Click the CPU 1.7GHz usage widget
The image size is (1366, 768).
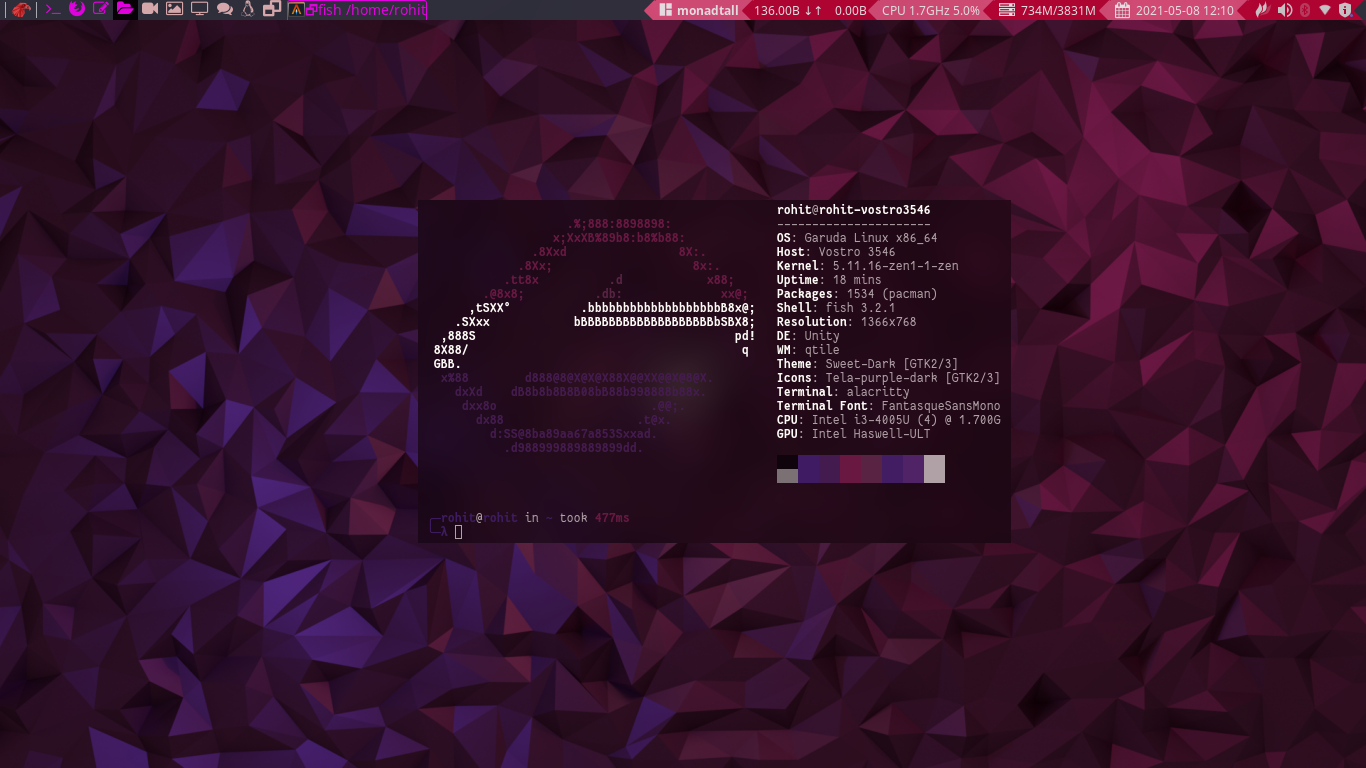pos(930,10)
